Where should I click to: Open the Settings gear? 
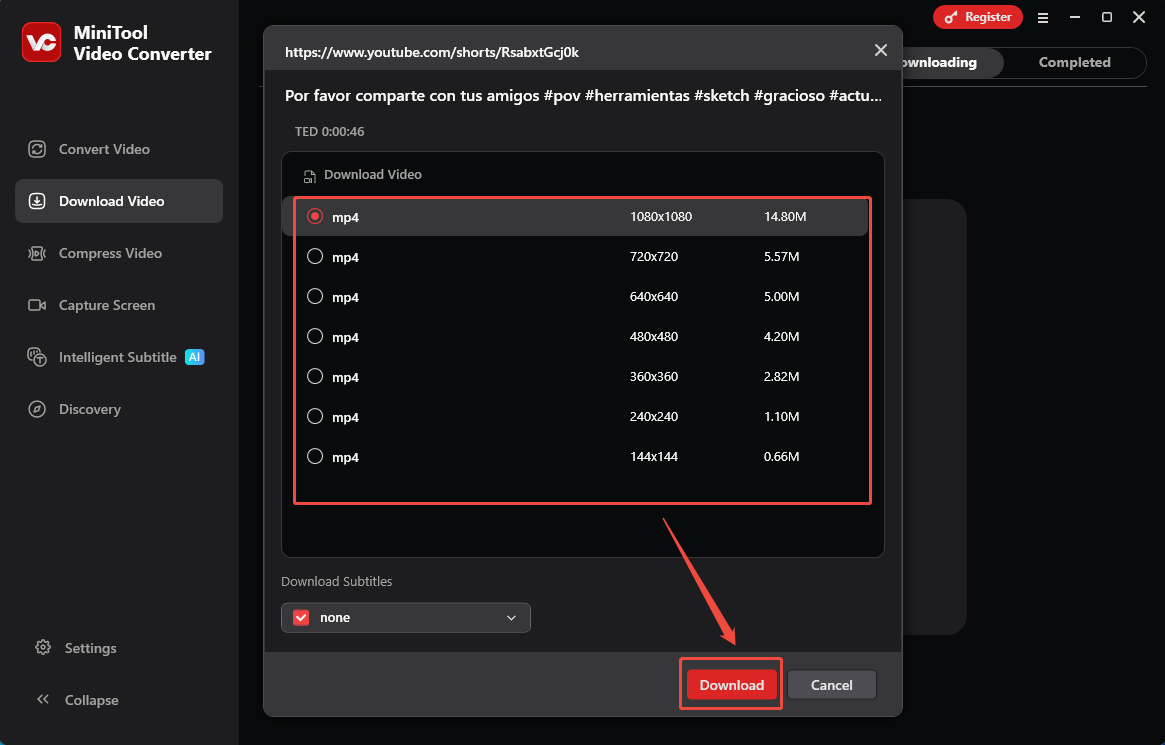click(x=88, y=647)
